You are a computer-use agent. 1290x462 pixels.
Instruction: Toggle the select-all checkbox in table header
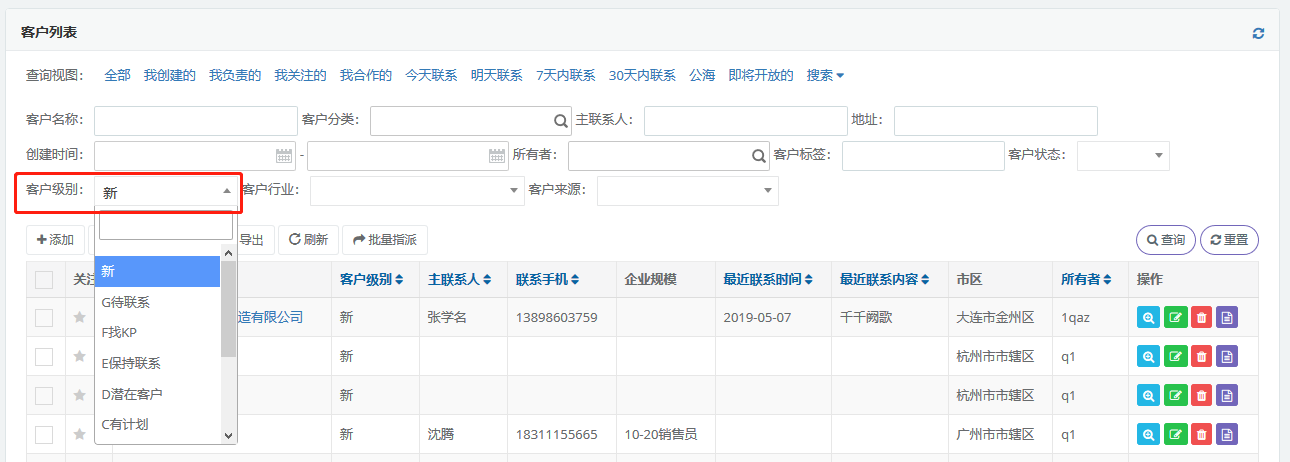pos(44,280)
